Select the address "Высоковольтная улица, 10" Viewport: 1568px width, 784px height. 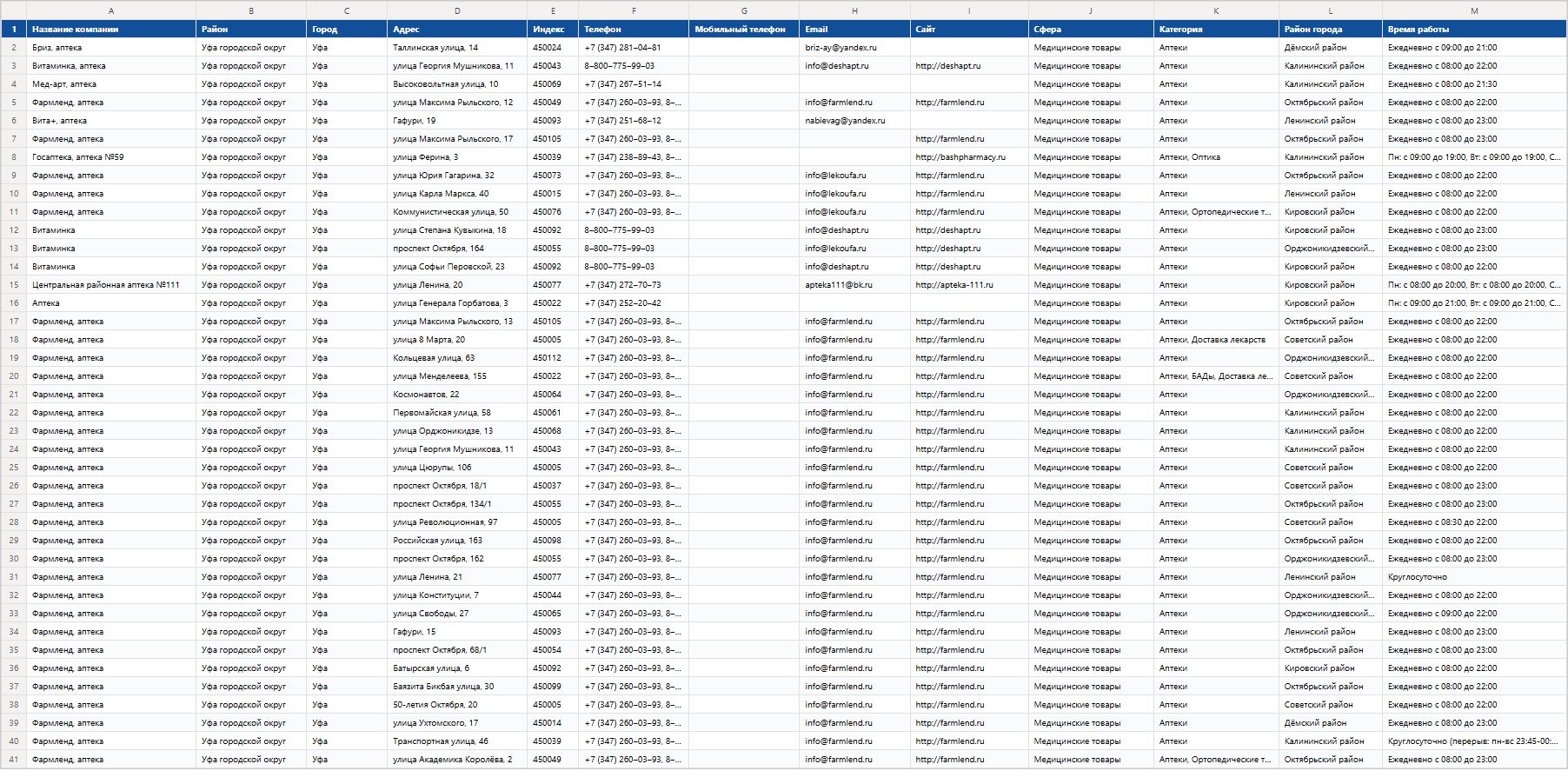tap(457, 84)
